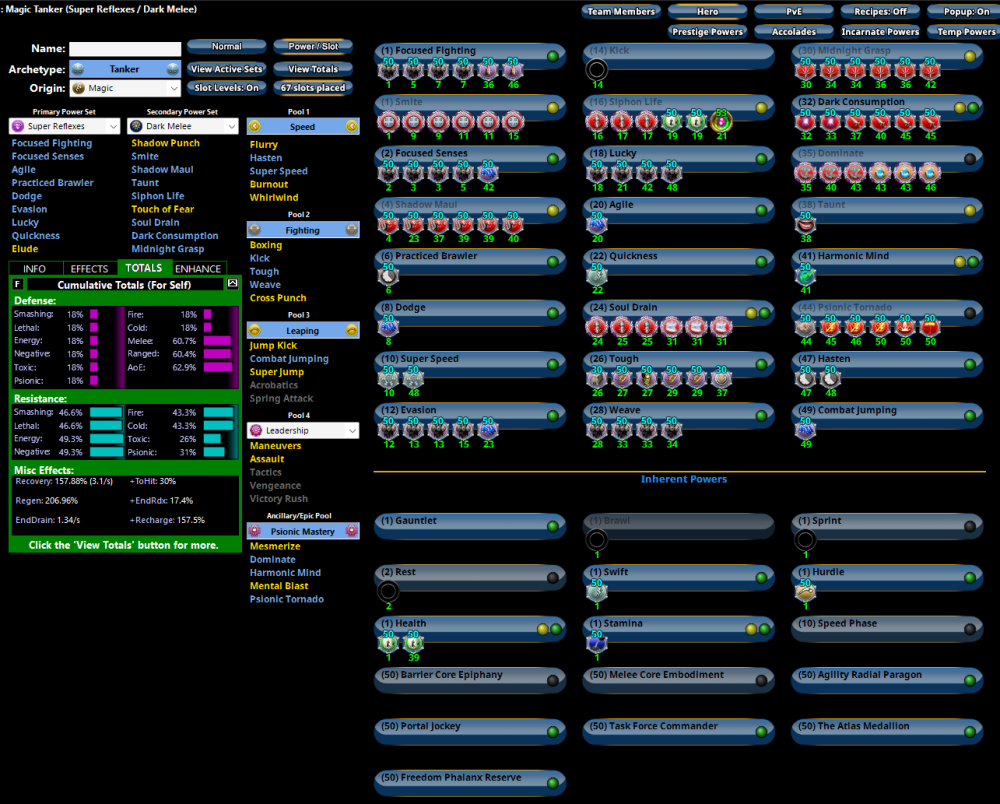Open the Incarnate Powers button
Image resolution: width=1000 pixels, height=804 pixels.
[x=880, y=32]
